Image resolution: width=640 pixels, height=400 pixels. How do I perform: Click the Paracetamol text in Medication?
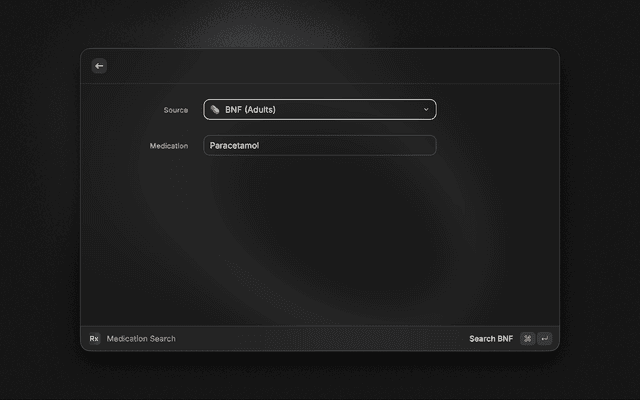(234, 146)
